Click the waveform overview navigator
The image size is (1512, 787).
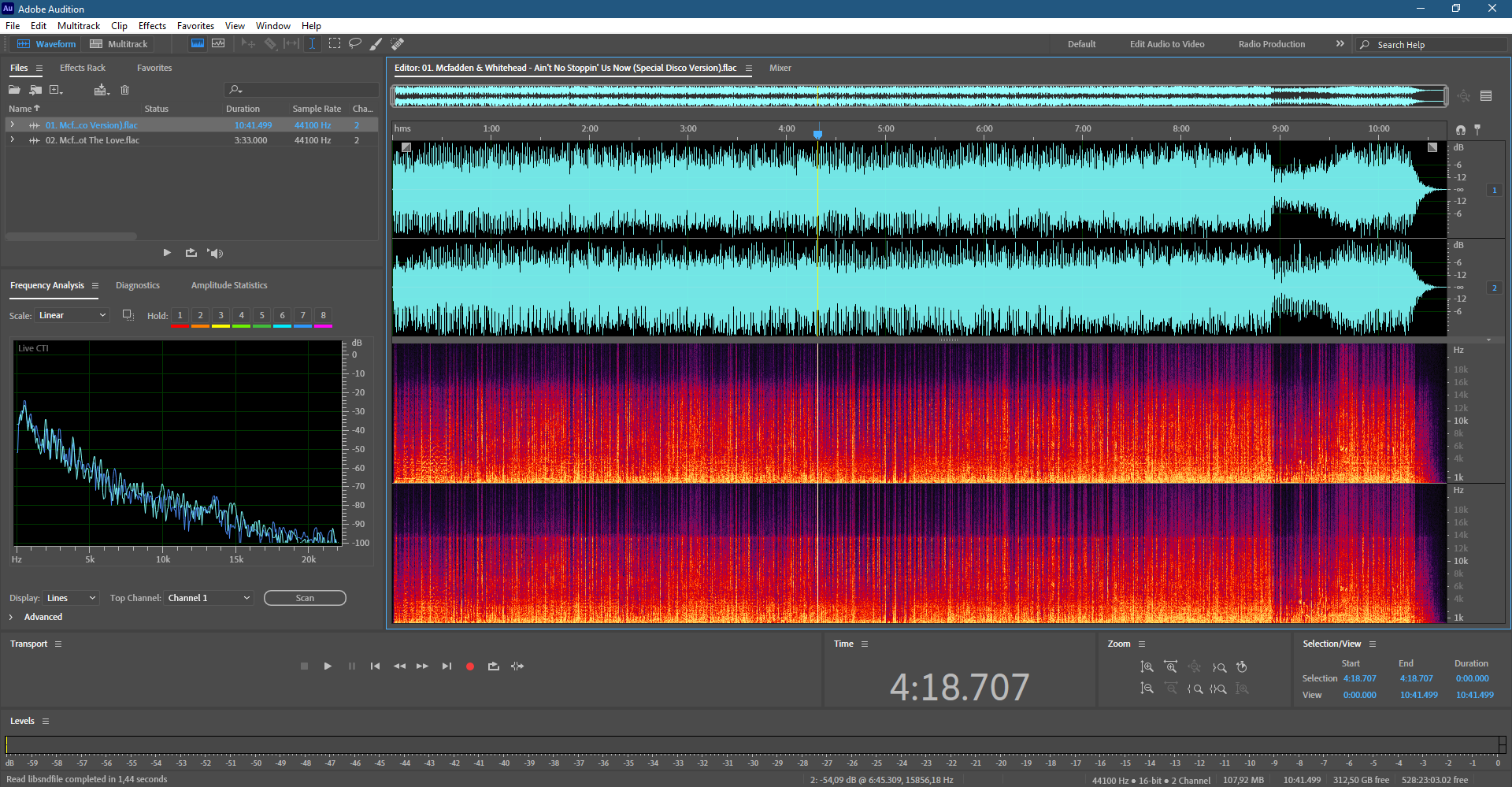tap(920, 96)
